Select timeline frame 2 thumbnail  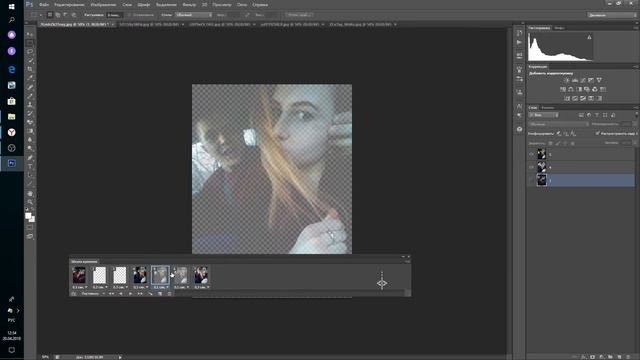(99, 275)
